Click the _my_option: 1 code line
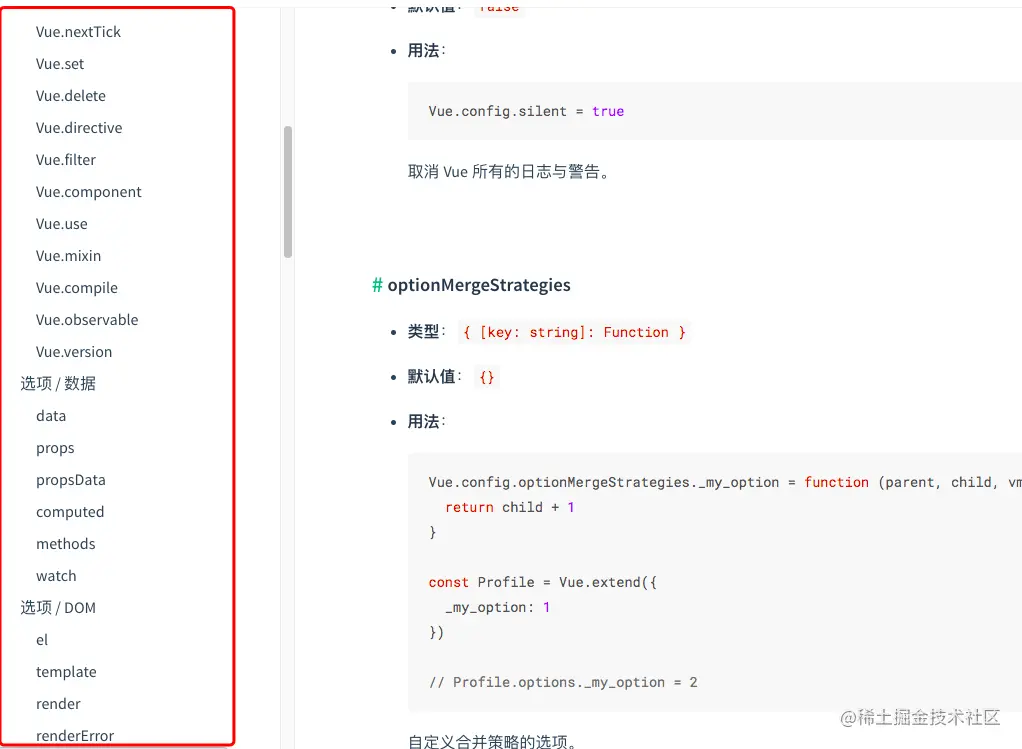The image size is (1022, 749). pos(498,608)
